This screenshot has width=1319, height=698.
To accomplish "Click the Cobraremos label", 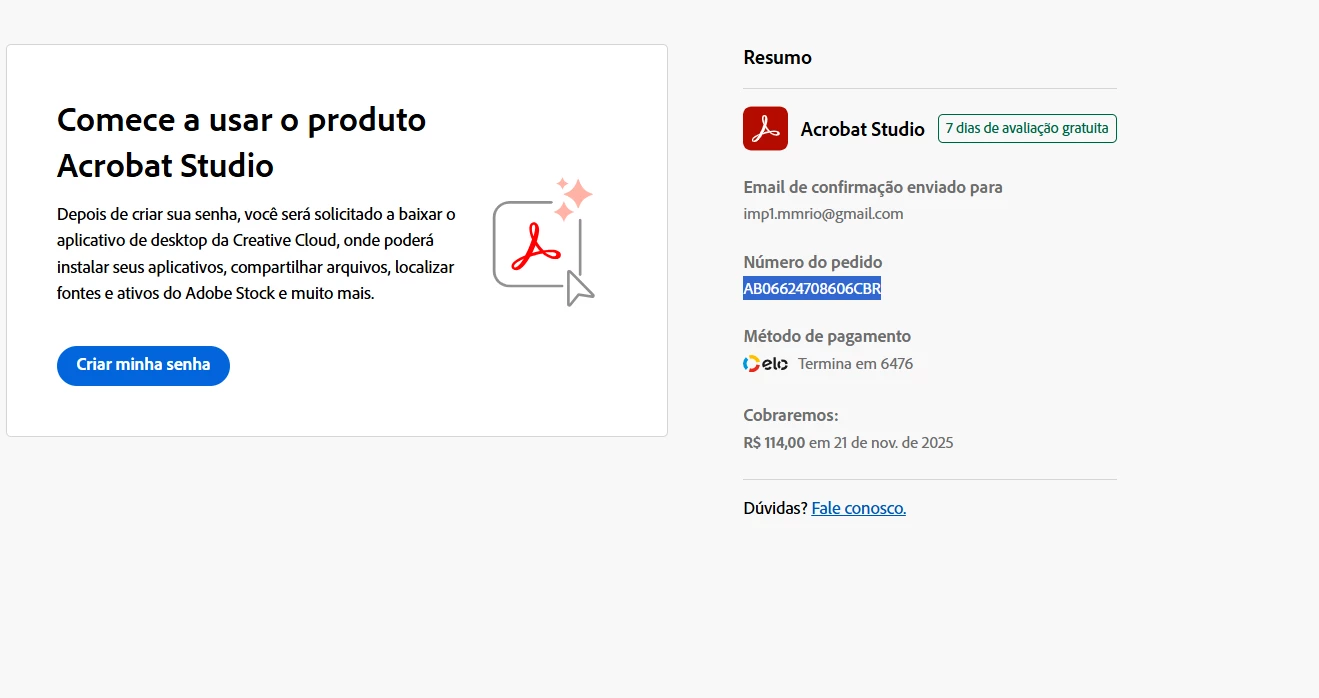I will pyautogui.click(x=791, y=416).
